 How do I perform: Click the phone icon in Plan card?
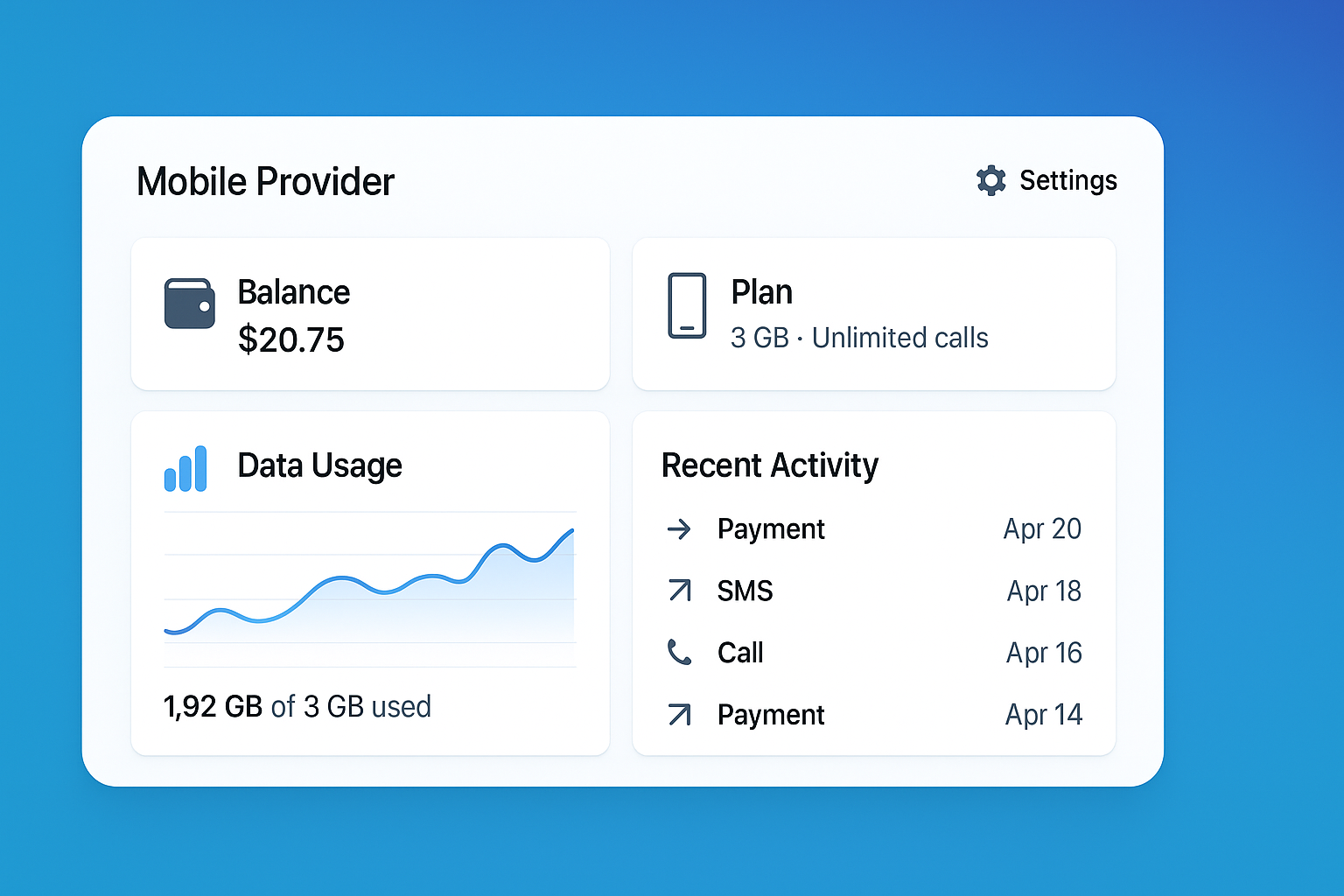[687, 305]
